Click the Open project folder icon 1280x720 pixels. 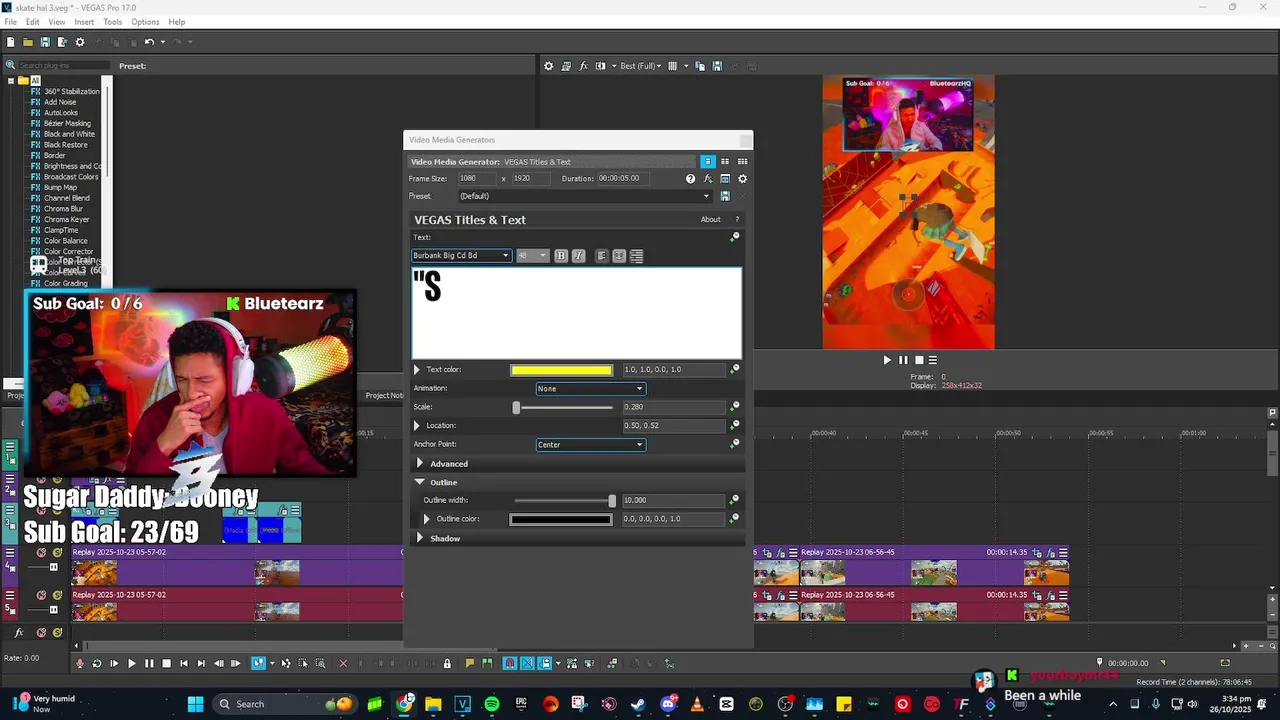click(28, 42)
